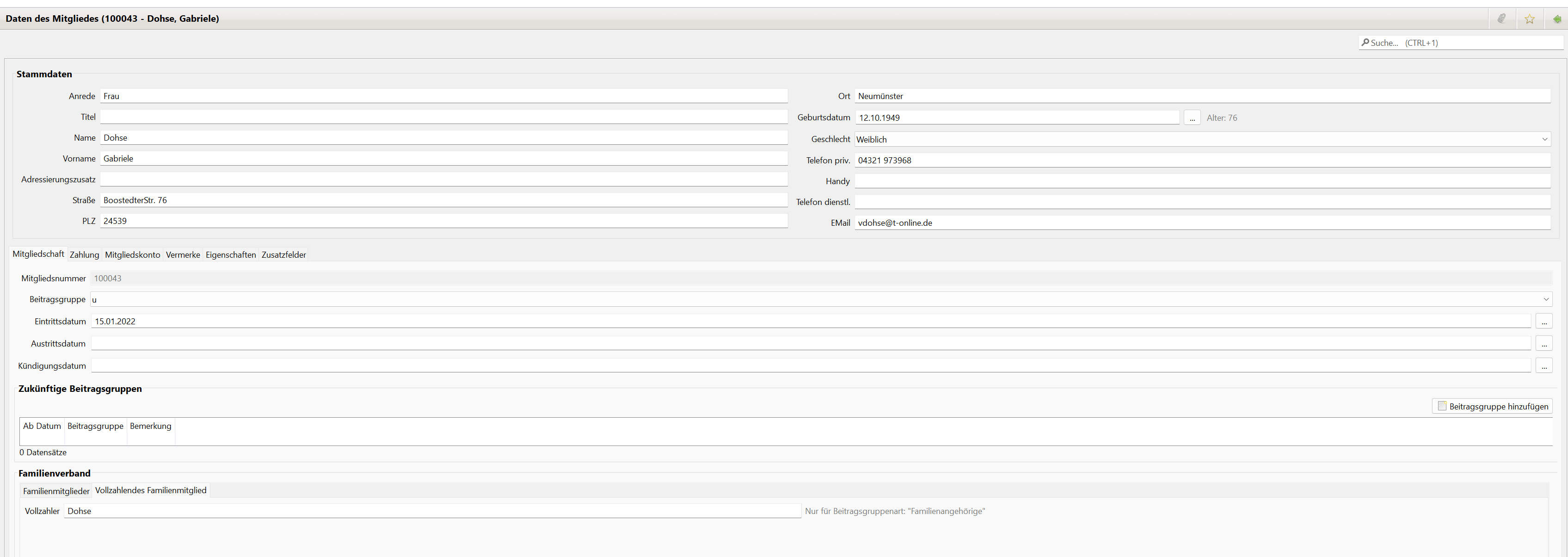Screen dimensions: 1568x557
Task: Select the Vermerke tab
Action: [183, 255]
